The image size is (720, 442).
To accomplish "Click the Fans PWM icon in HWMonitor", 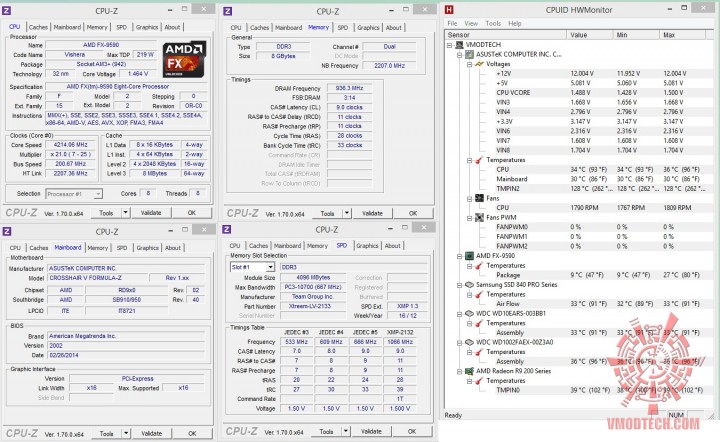I will (x=479, y=217).
